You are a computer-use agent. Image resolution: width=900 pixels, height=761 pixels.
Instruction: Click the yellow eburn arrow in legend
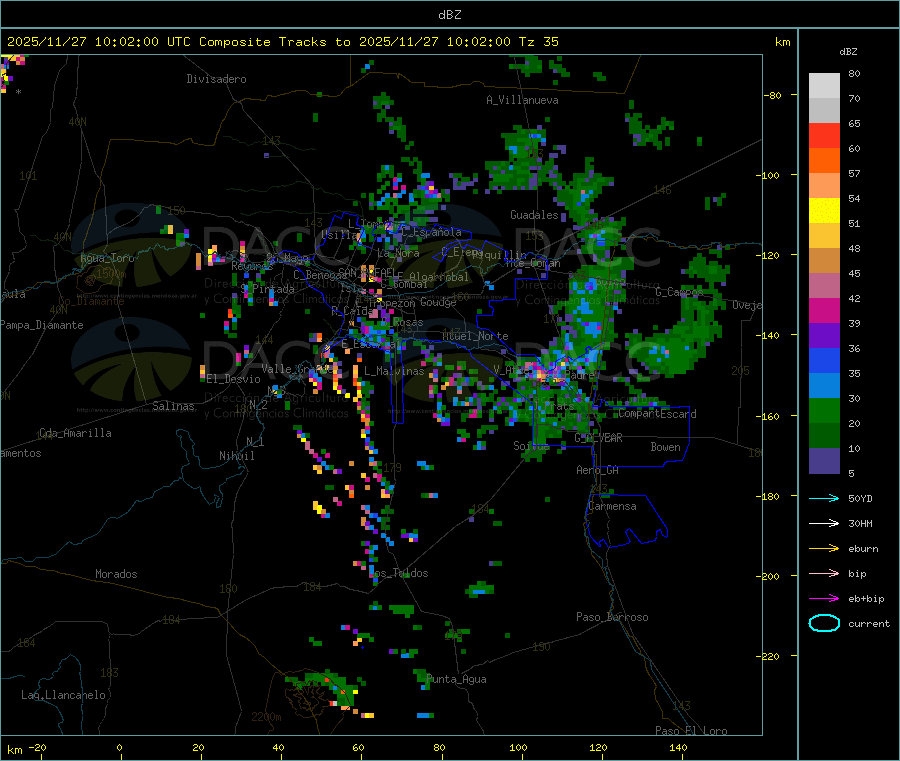pyautogui.click(x=824, y=549)
